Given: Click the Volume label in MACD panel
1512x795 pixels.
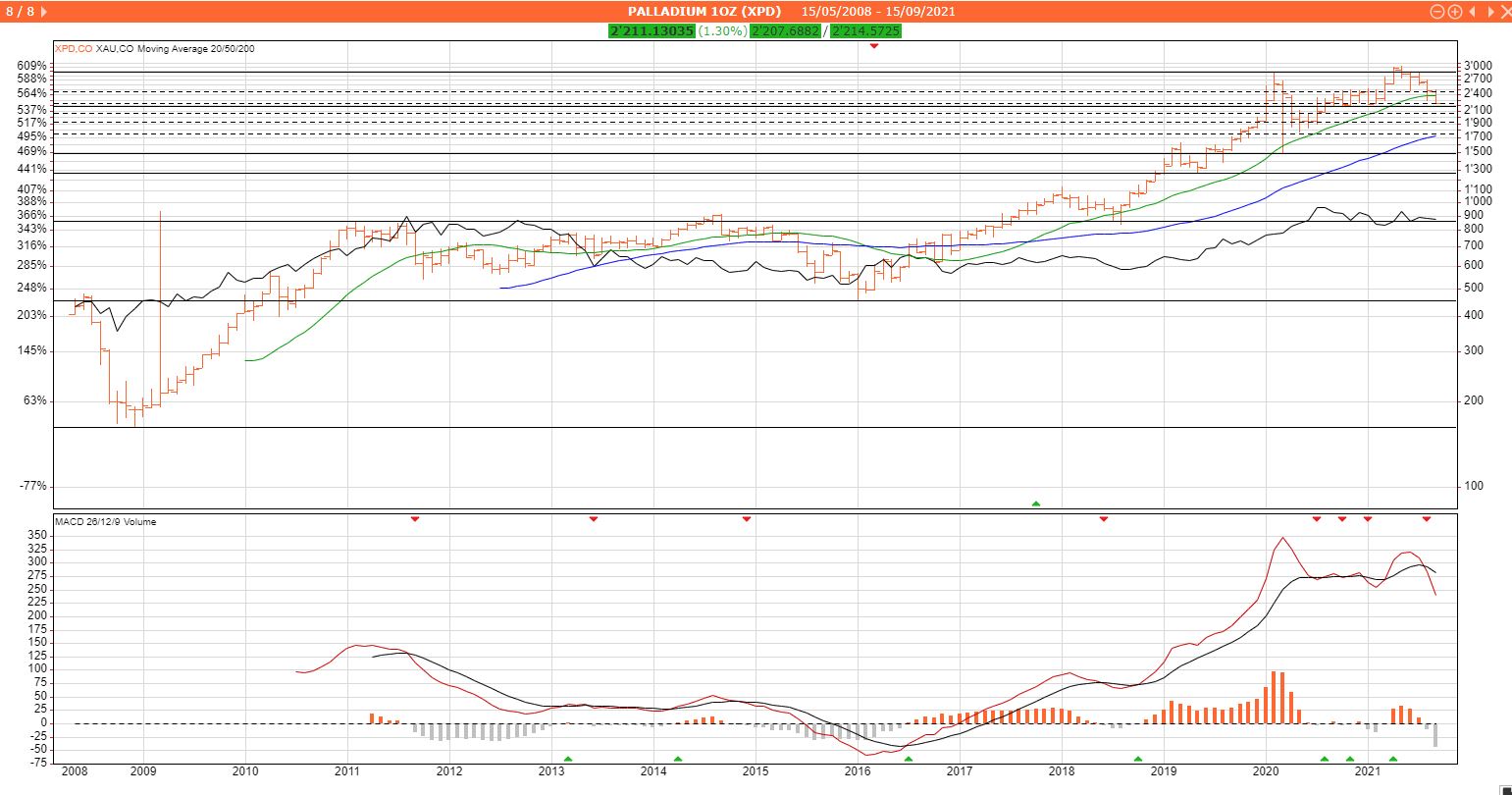Looking at the screenshot, I should click(x=140, y=522).
